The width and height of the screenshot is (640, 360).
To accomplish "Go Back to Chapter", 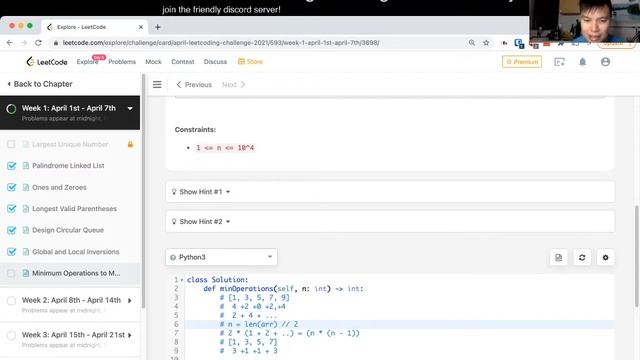I will click(40, 84).
